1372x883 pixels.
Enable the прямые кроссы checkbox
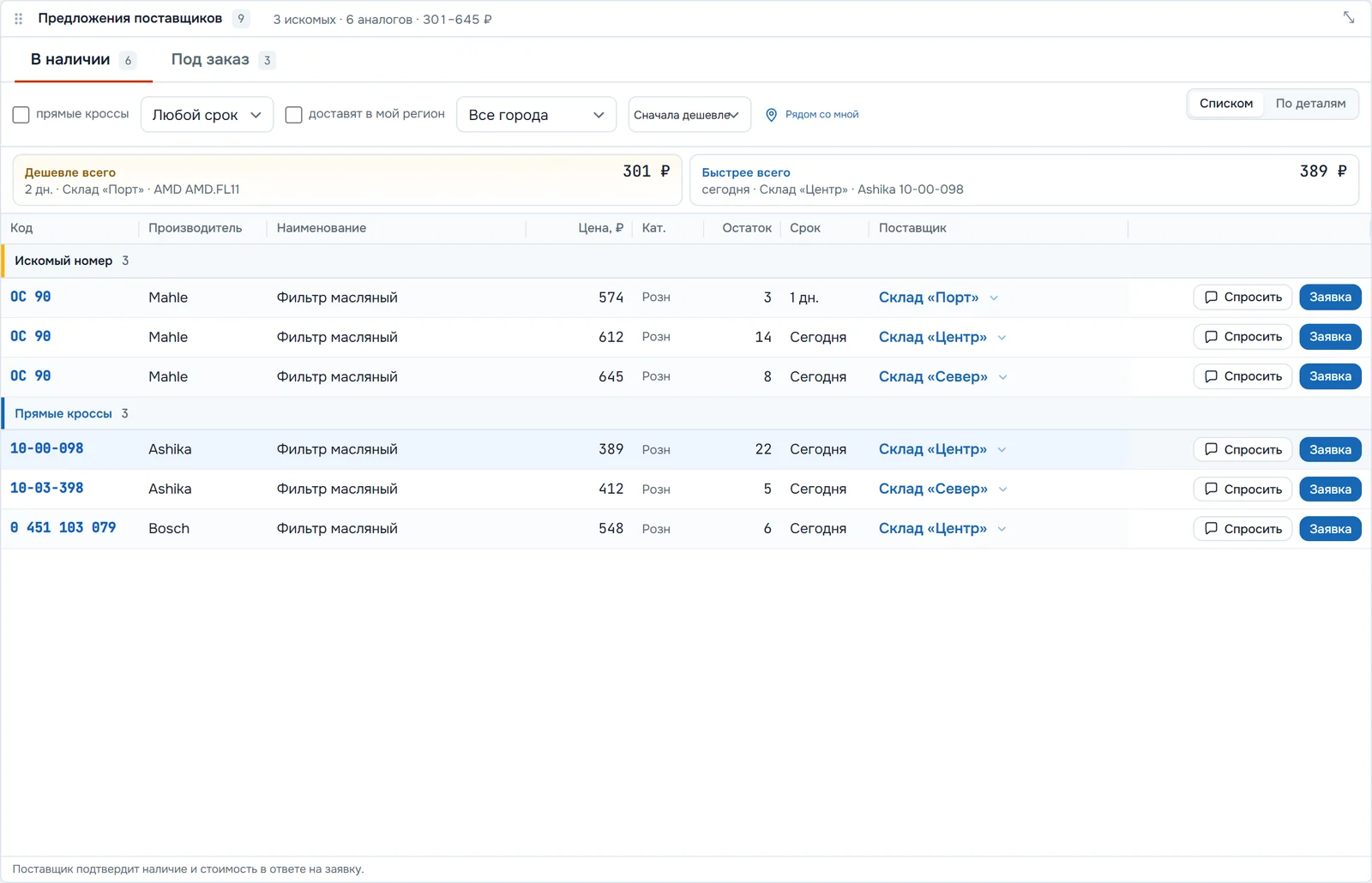click(21, 115)
